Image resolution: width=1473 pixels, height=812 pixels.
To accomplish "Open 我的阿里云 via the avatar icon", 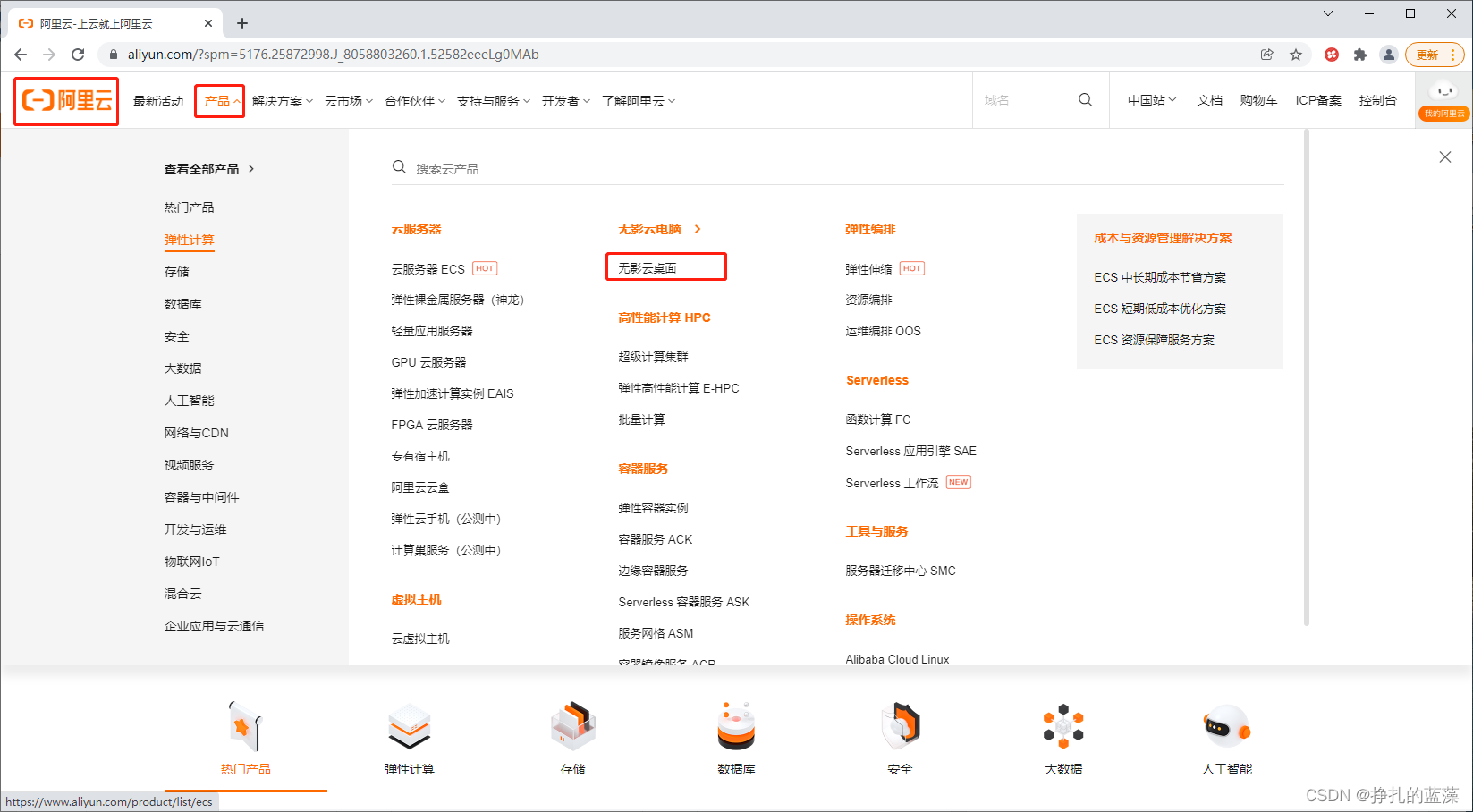I will (1443, 92).
